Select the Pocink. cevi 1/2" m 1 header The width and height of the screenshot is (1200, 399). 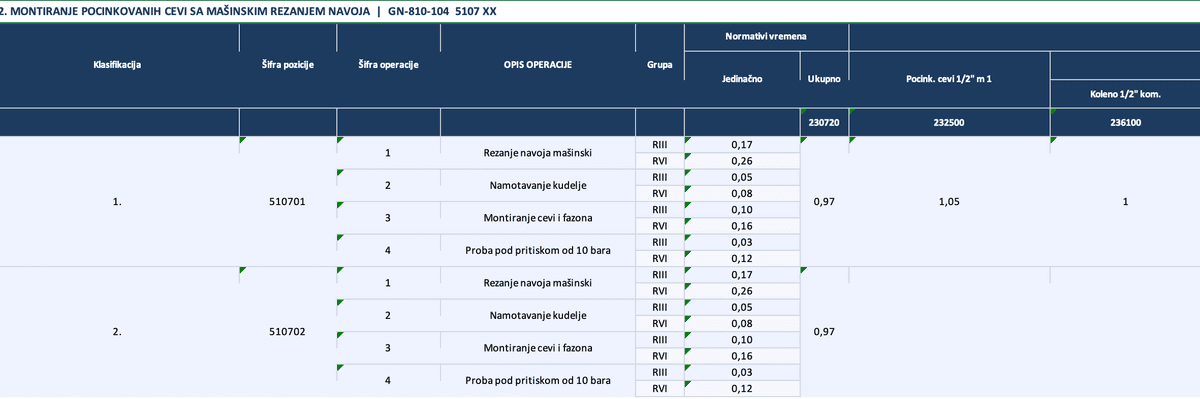[x=949, y=78]
